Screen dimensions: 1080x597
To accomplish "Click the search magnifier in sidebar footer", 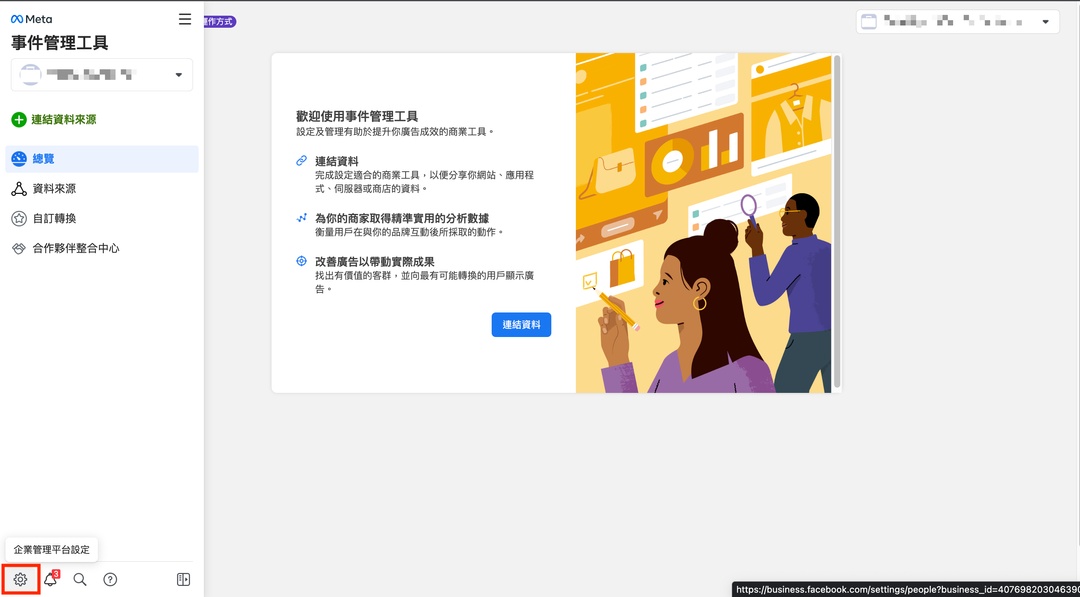I will click(80, 579).
